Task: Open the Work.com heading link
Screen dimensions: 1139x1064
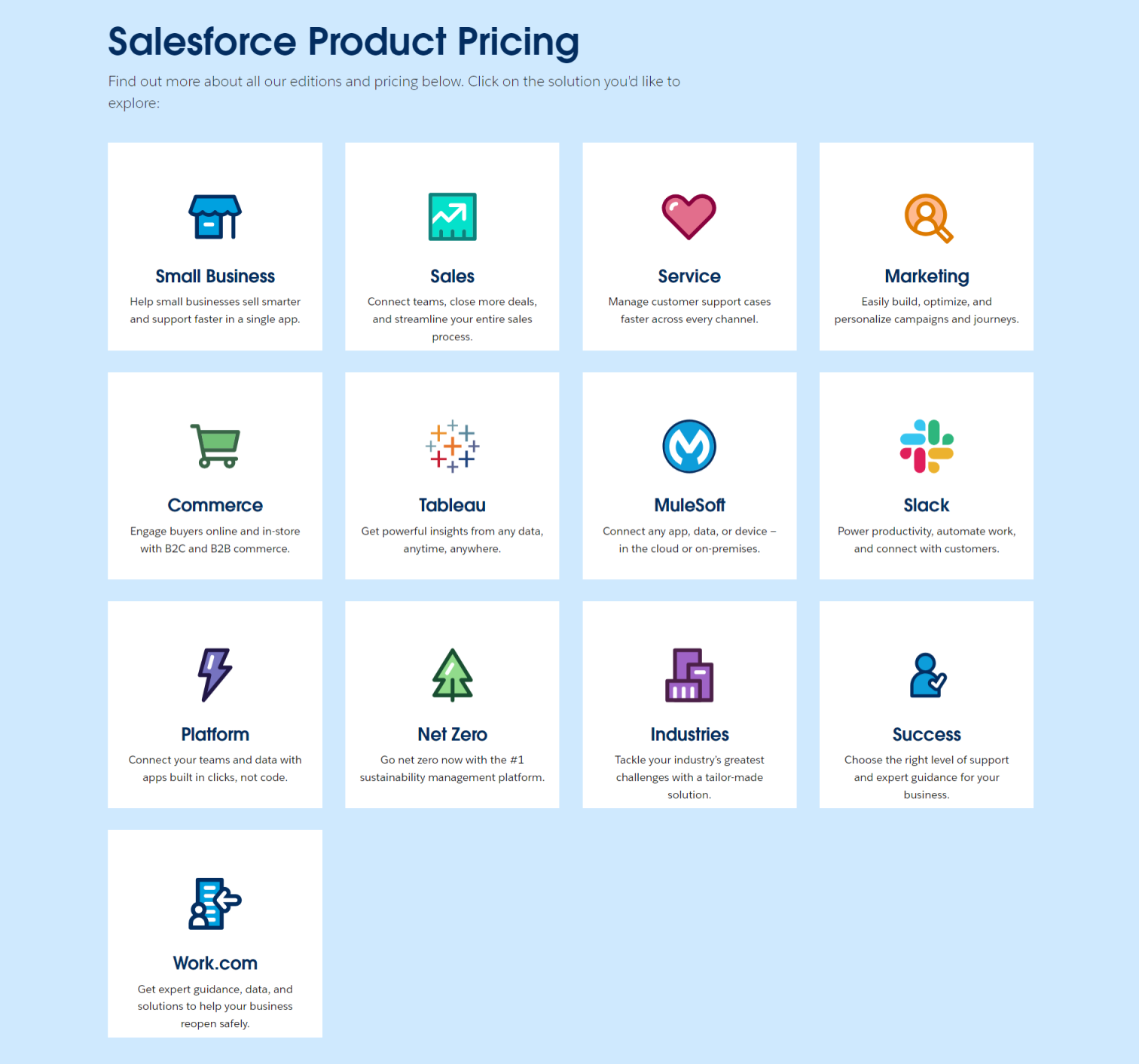Action: click(x=215, y=963)
